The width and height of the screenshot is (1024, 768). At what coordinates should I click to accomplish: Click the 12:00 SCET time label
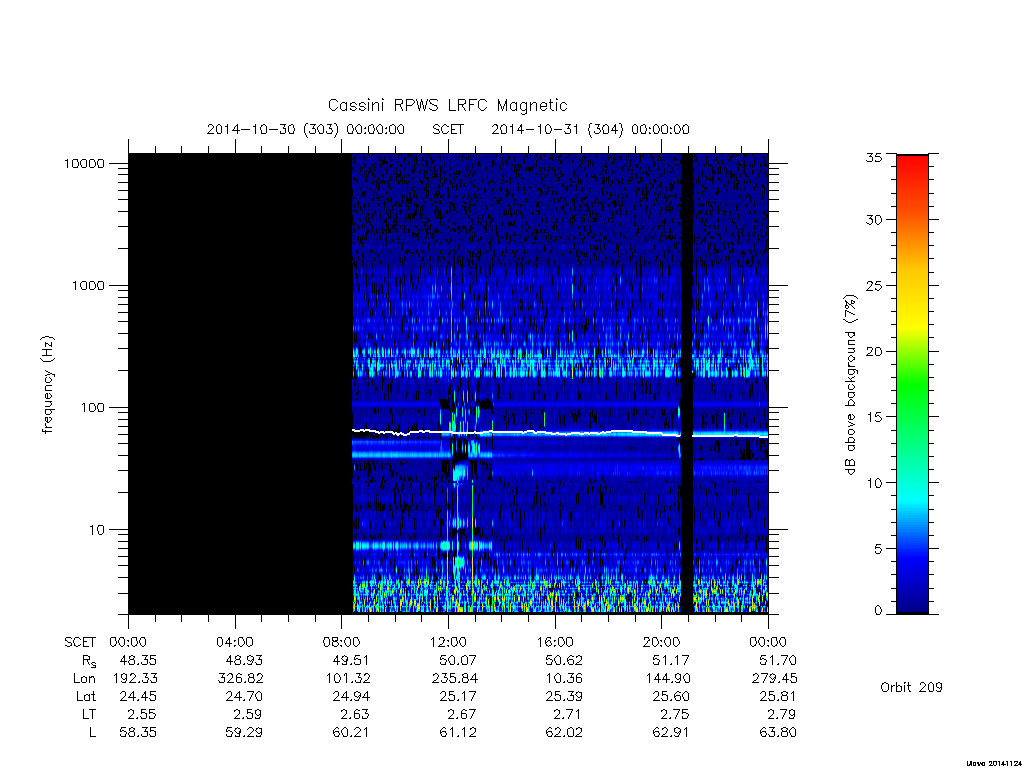(448, 642)
